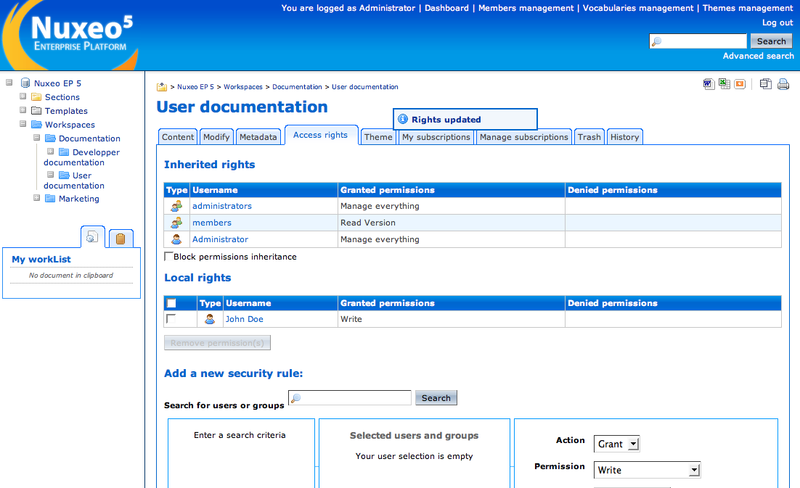Image resolution: width=800 pixels, height=488 pixels.
Task: Collapse the Nuxeo EP 5 tree root
Action: coord(9,82)
